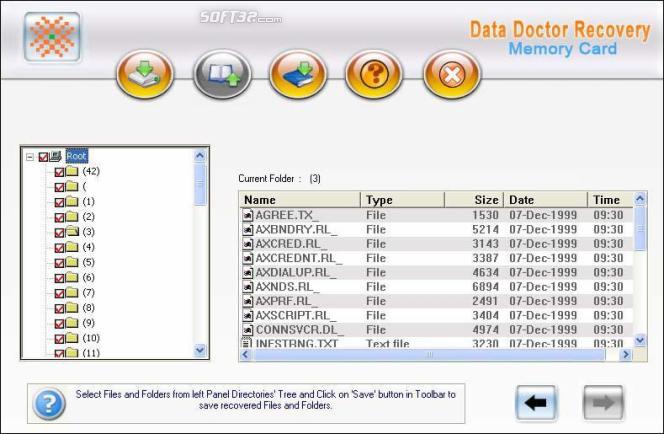Screen dimensions: 664x434
Task: Click the greyed-out next arrow button
Action: pos(603,403)
